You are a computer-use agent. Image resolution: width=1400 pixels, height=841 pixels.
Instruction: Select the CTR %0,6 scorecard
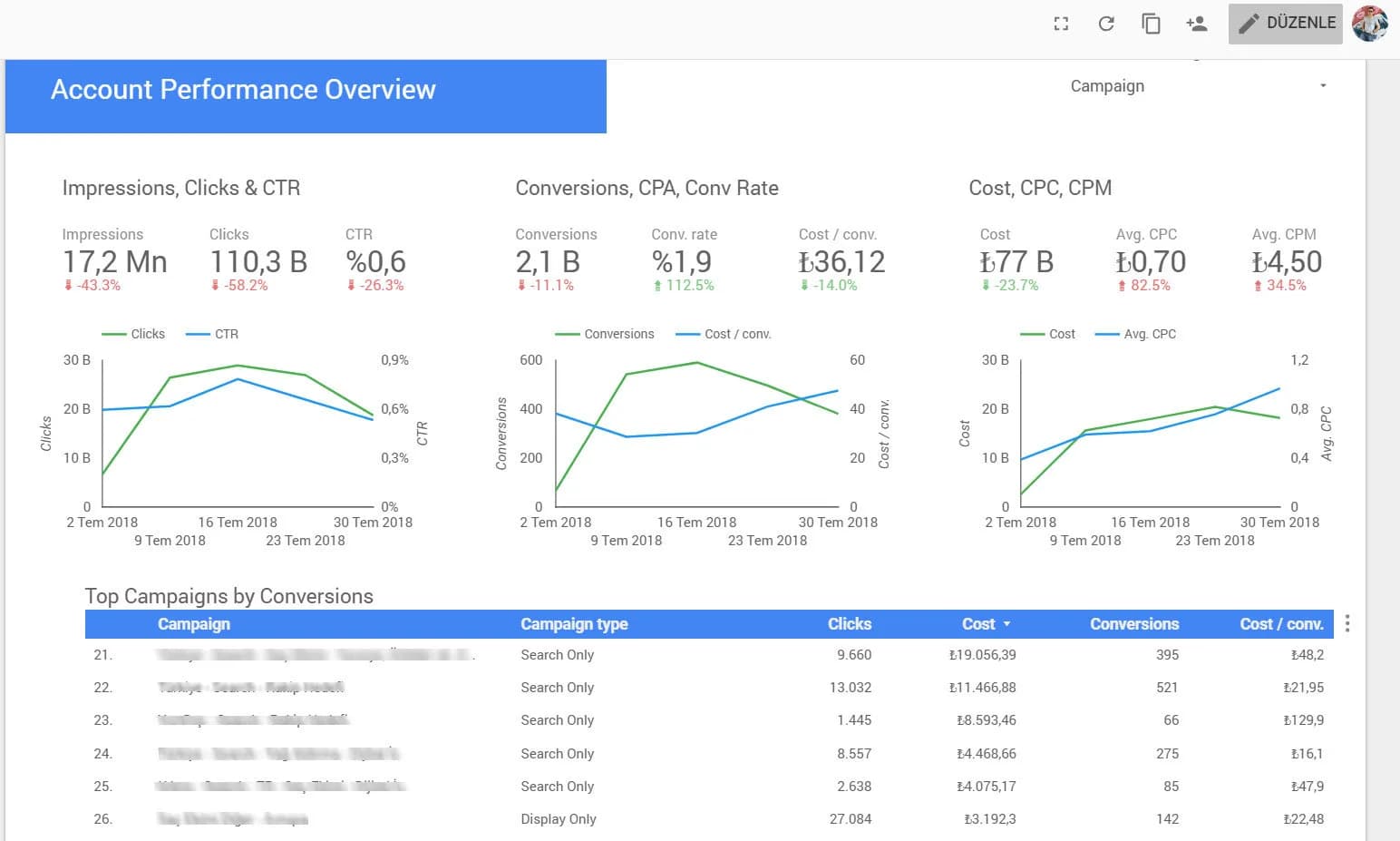pos(375,259)
